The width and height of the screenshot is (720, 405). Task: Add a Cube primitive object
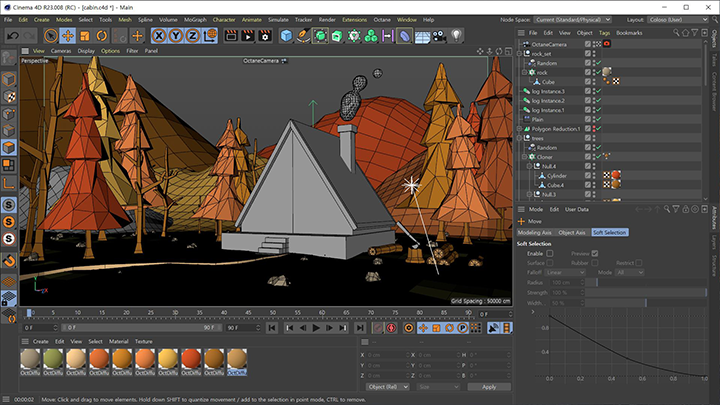coord(286,35)
